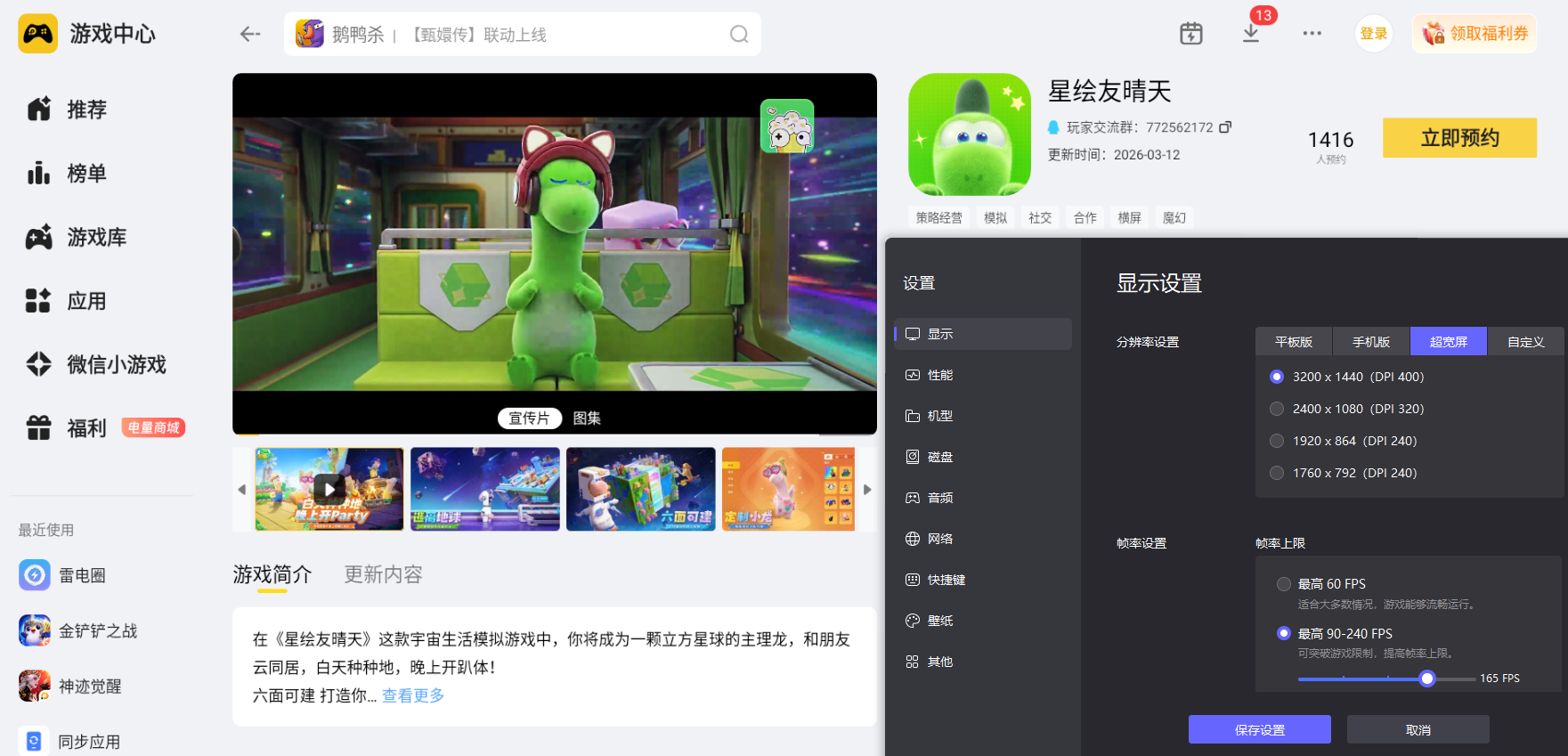Adjust the FPS limit slider handle

pos(1427,679)
